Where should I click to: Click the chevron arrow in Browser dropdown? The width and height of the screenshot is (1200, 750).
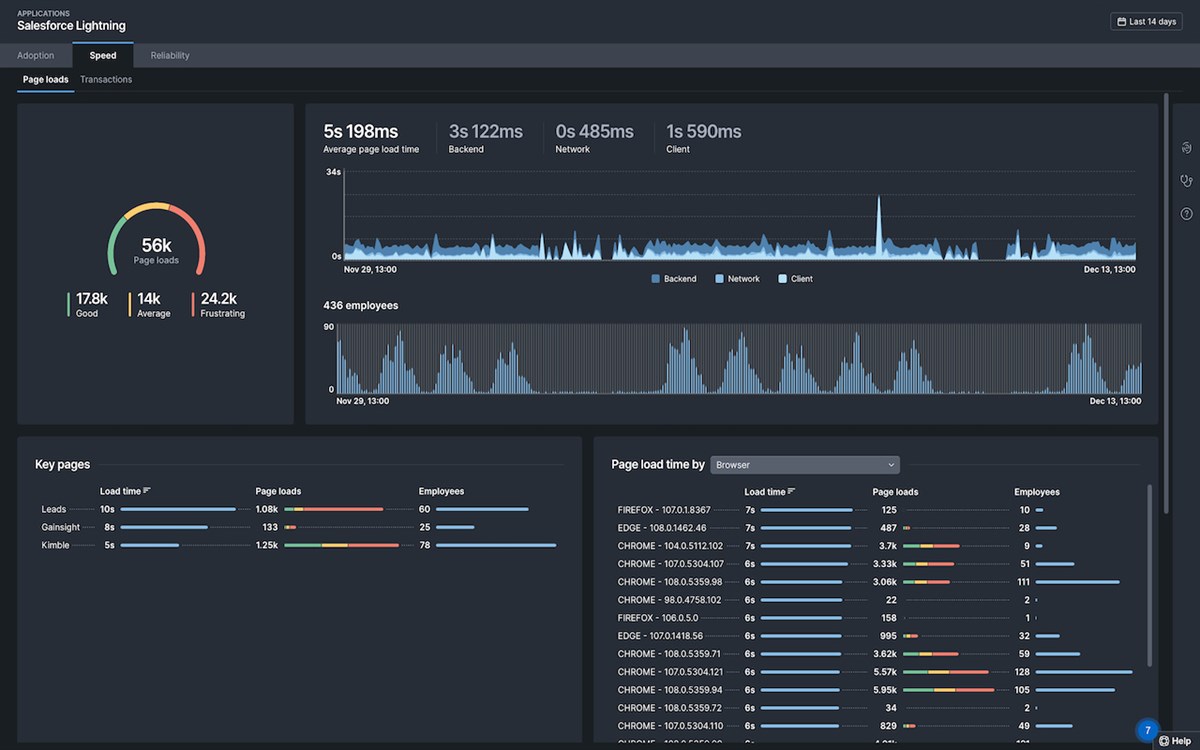coord(890,465)
